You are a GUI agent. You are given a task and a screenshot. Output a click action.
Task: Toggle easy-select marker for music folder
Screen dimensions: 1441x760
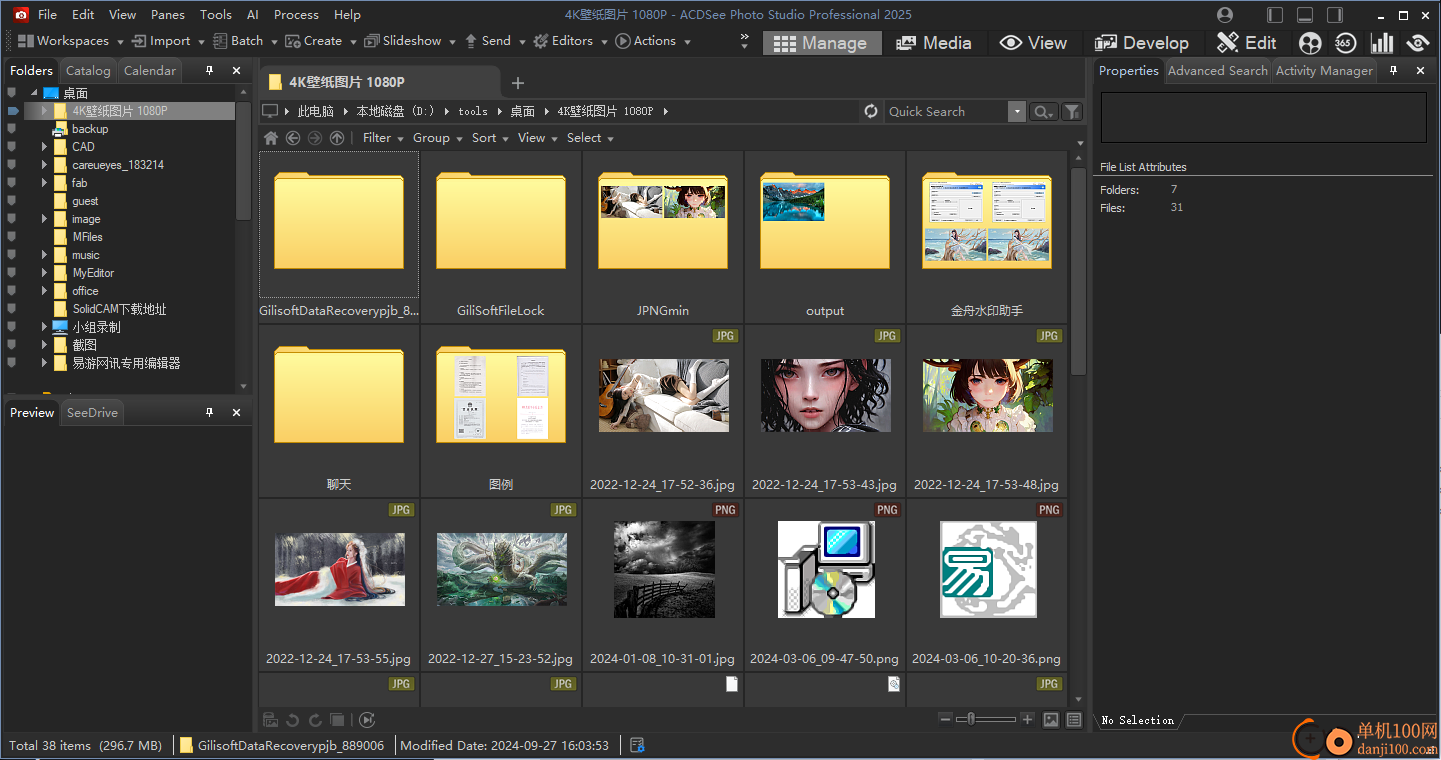(x=11, y=255)
